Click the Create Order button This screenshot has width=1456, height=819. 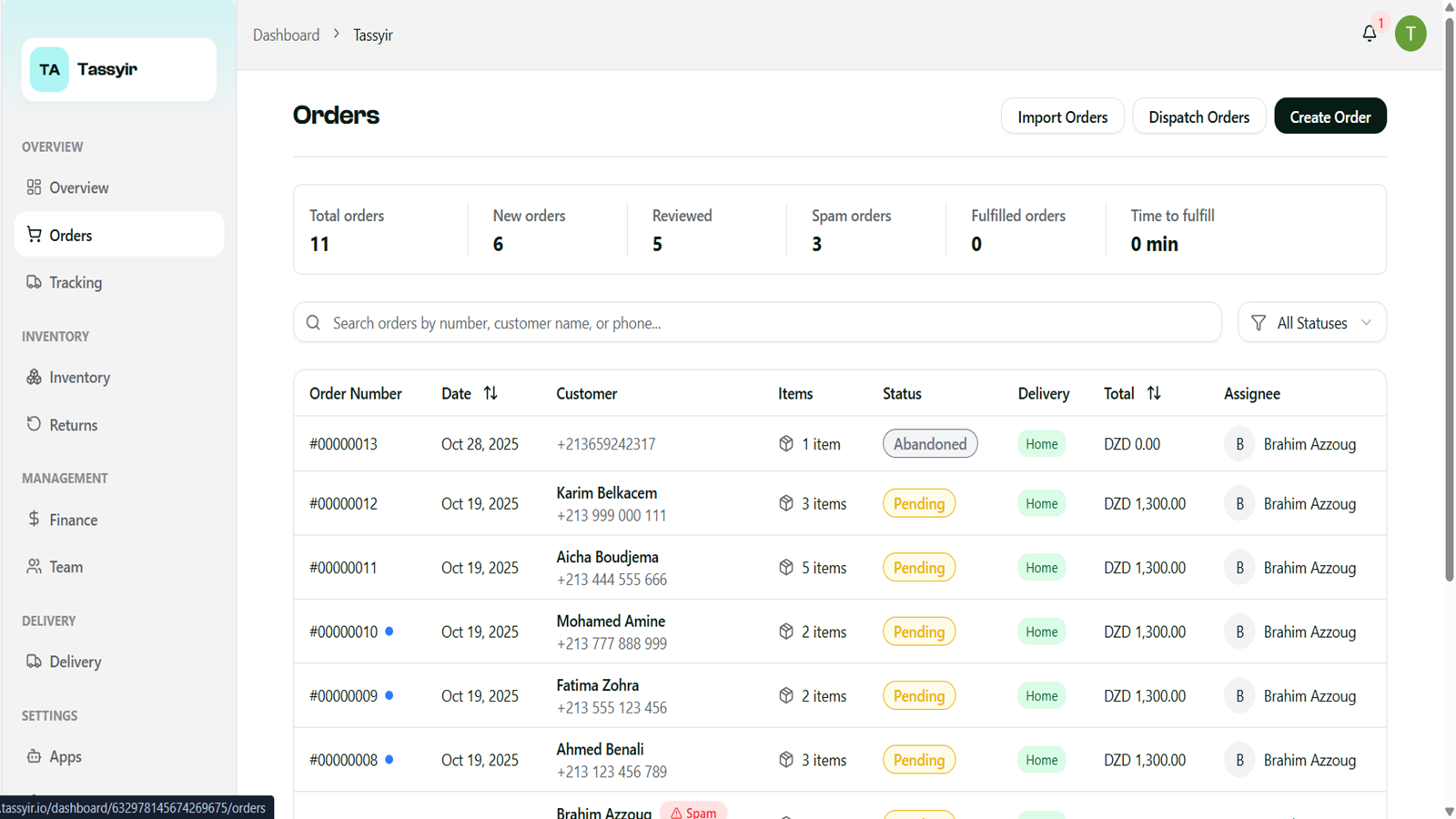(x=1330, y=116)
